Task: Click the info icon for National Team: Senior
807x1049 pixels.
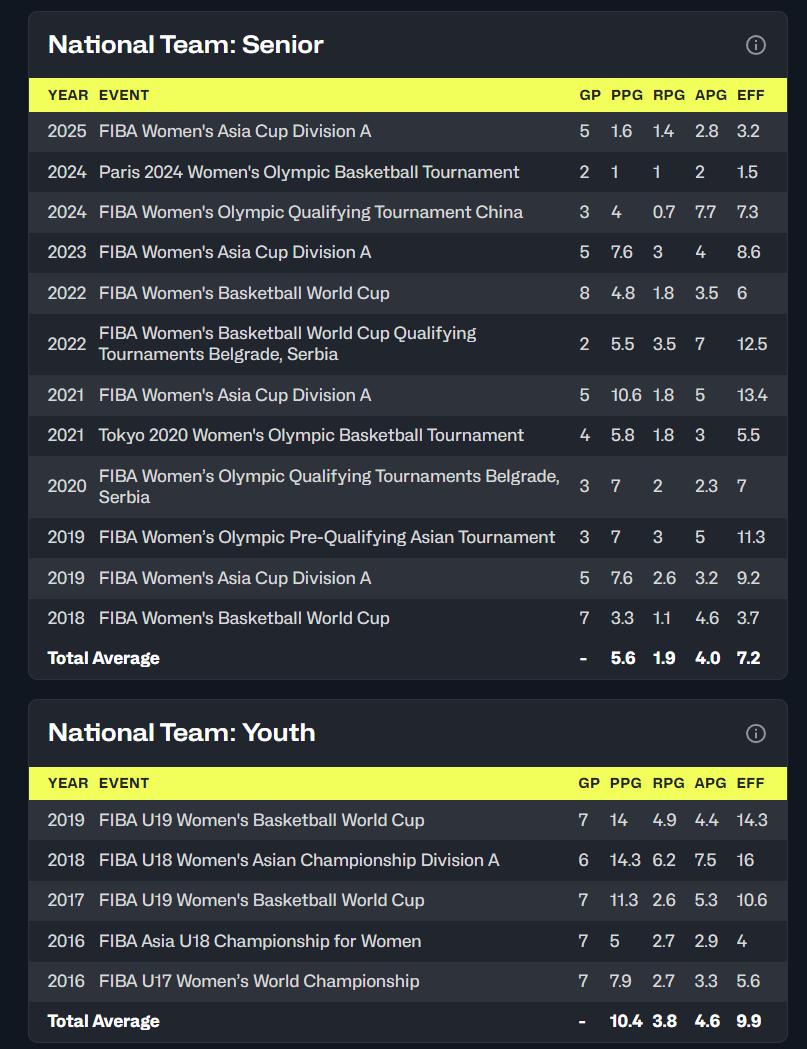Action: 756,45
